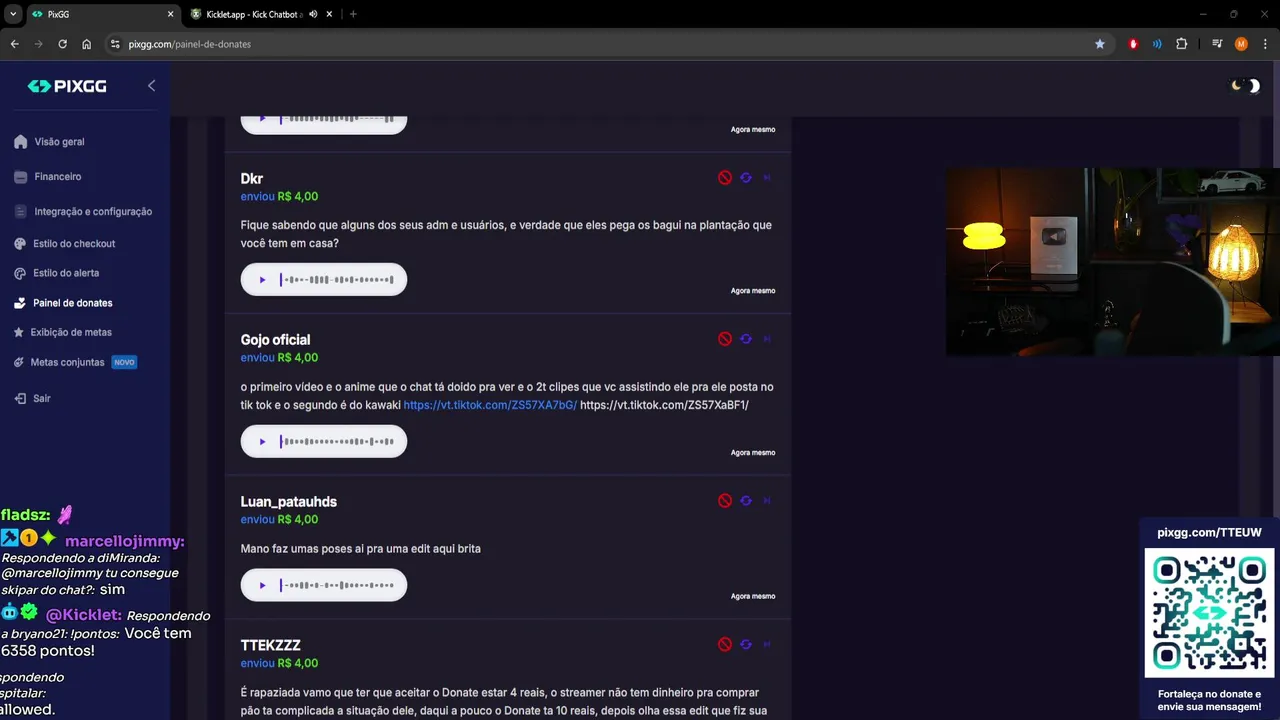Open the first TikTok link ZS57XA7bG
The image size is (1280, 720).
(x=490, y=405)
